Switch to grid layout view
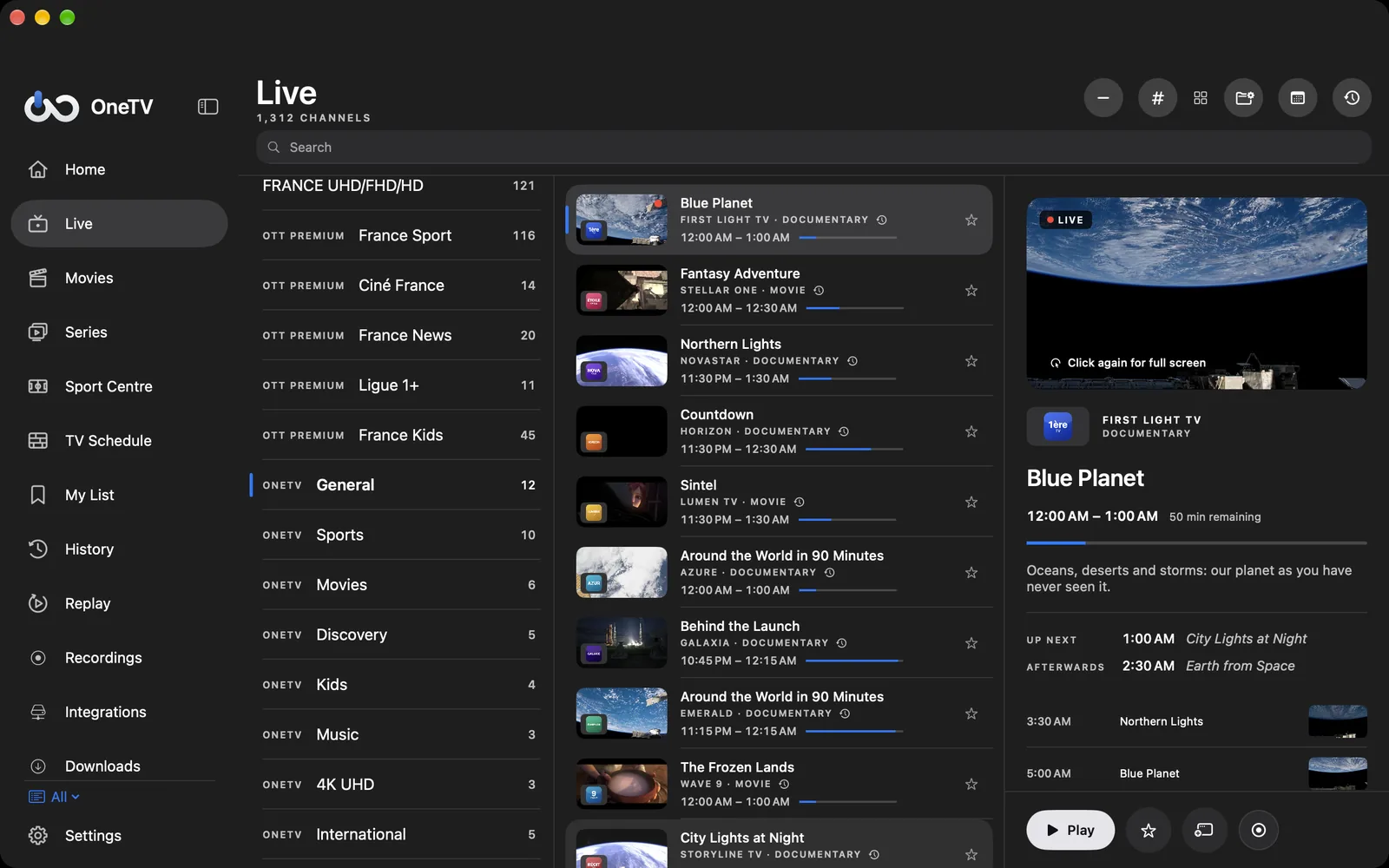This screenshot has width=1389, height=868. point(1201,98)
